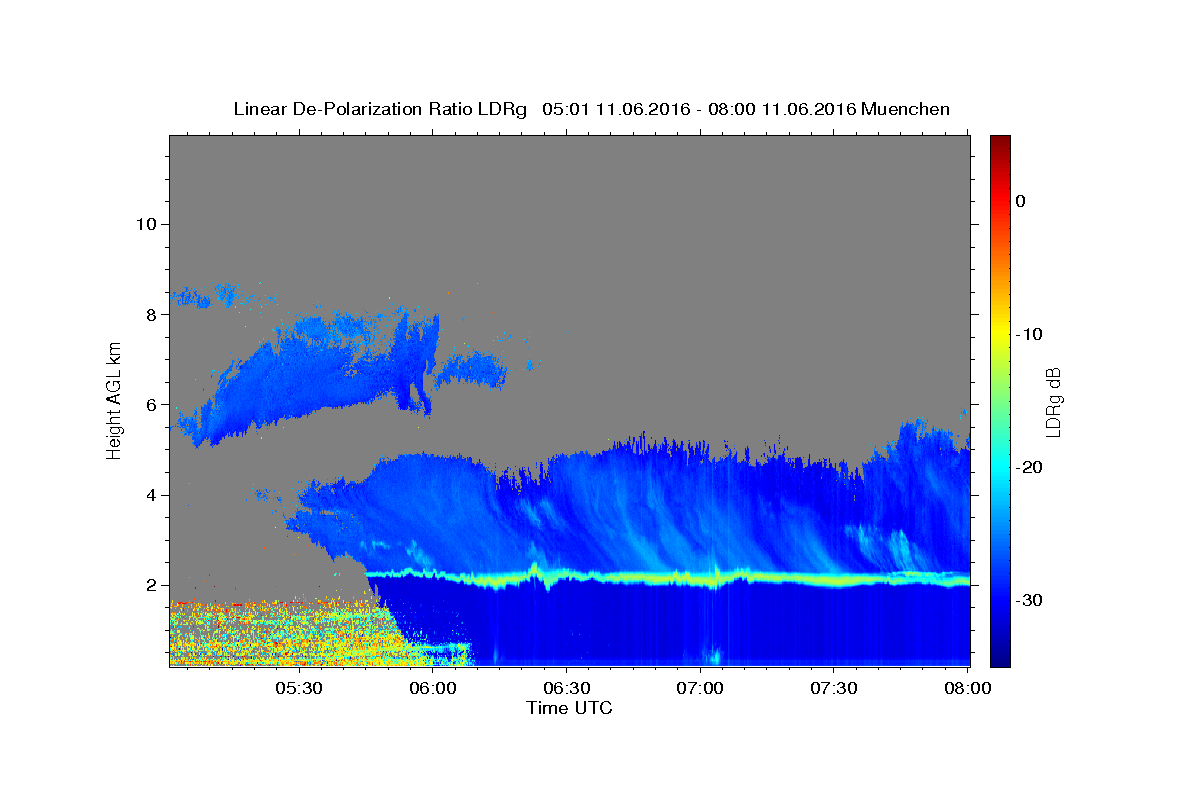Click the dark red top of colorbar
Image resolution: width=1200 pixels, height=800 pixels.
1000,141
